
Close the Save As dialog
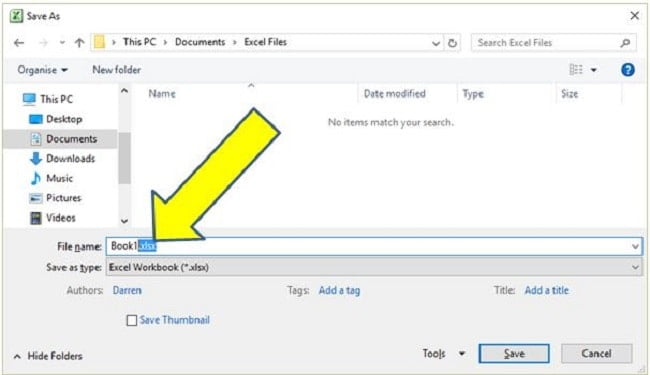point(634,16)
